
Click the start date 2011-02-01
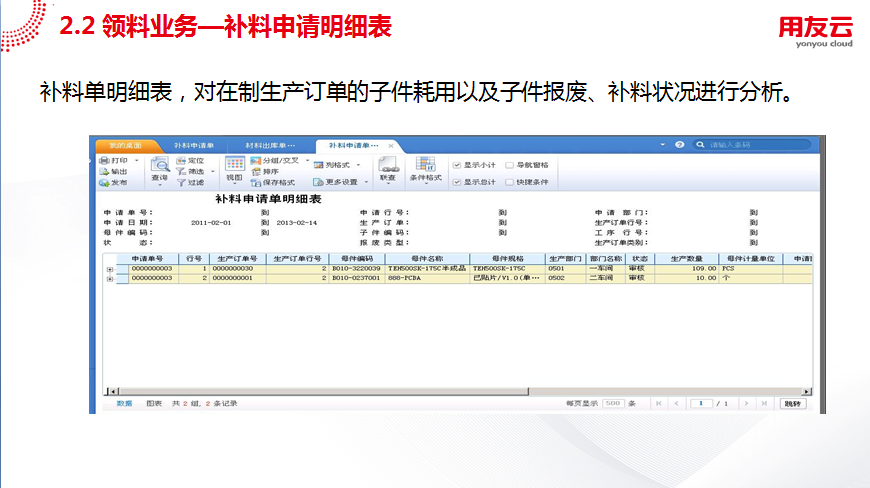211,223
